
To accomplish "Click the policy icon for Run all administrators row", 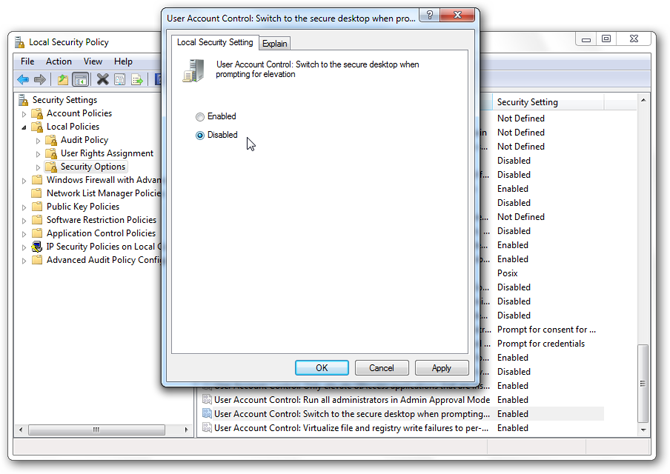I will coord(207,400).
